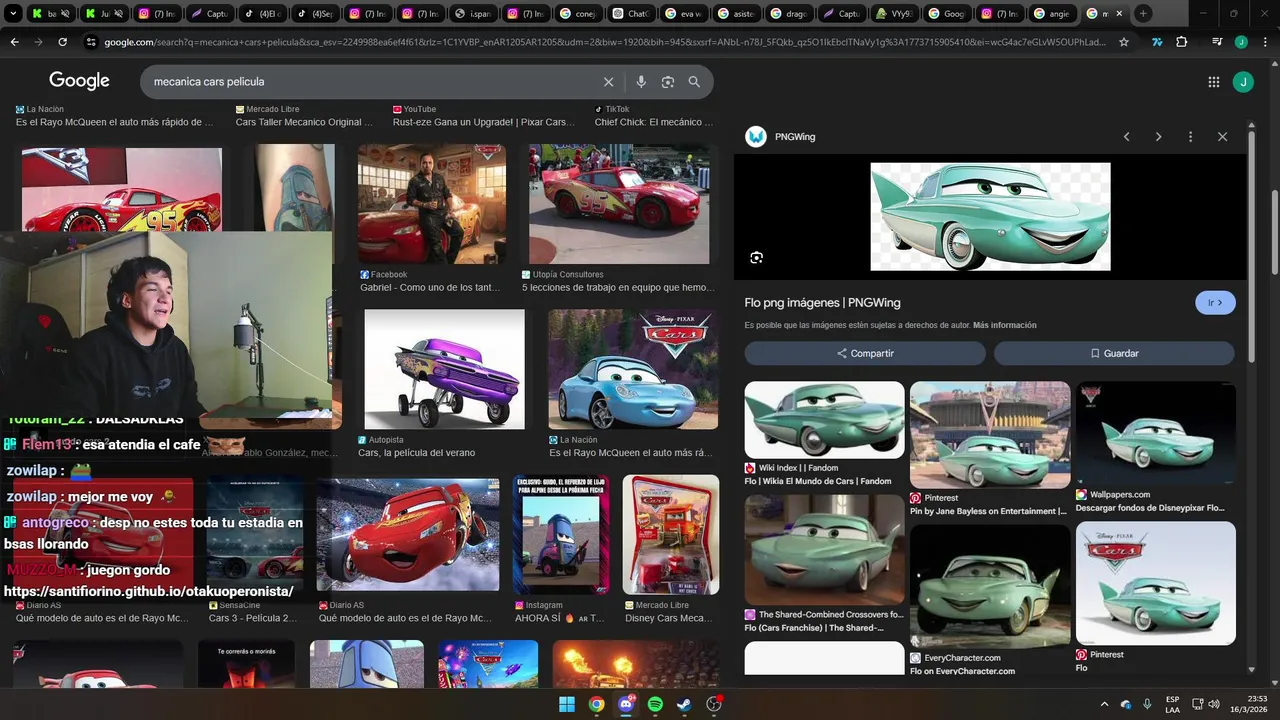1280x720 pixels.
Task: Open Discord from the taskbar
Action: tap(626, 704)
